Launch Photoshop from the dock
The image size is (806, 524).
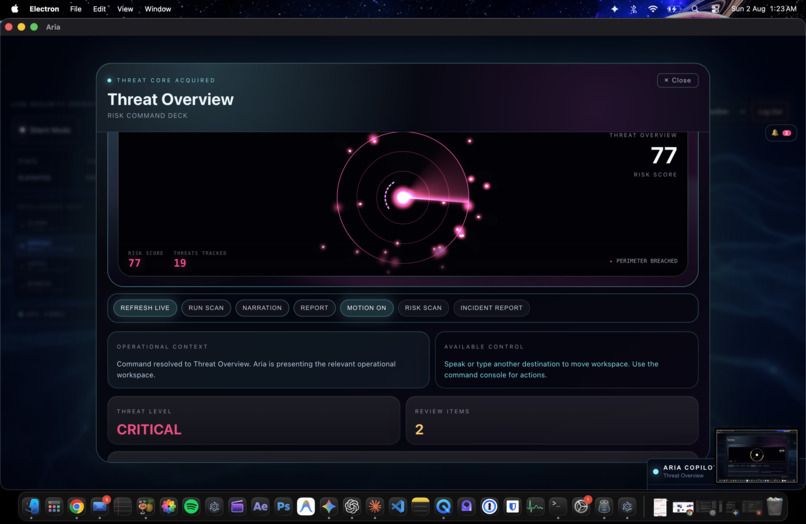click(283, 507)
